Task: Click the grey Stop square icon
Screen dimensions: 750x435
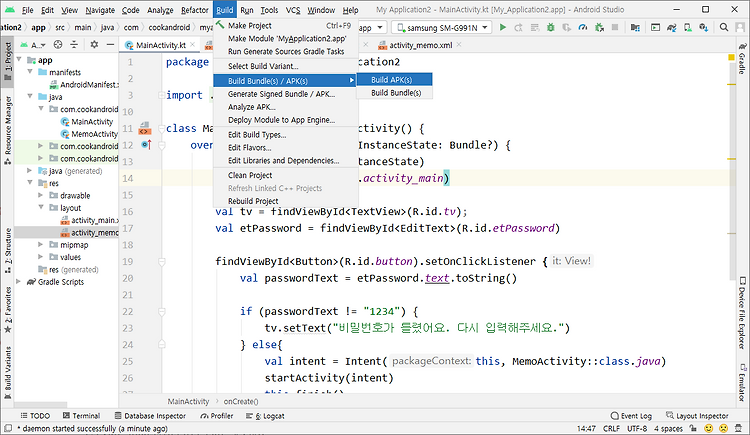Action: pyautogui.click(x=615, y=27)
